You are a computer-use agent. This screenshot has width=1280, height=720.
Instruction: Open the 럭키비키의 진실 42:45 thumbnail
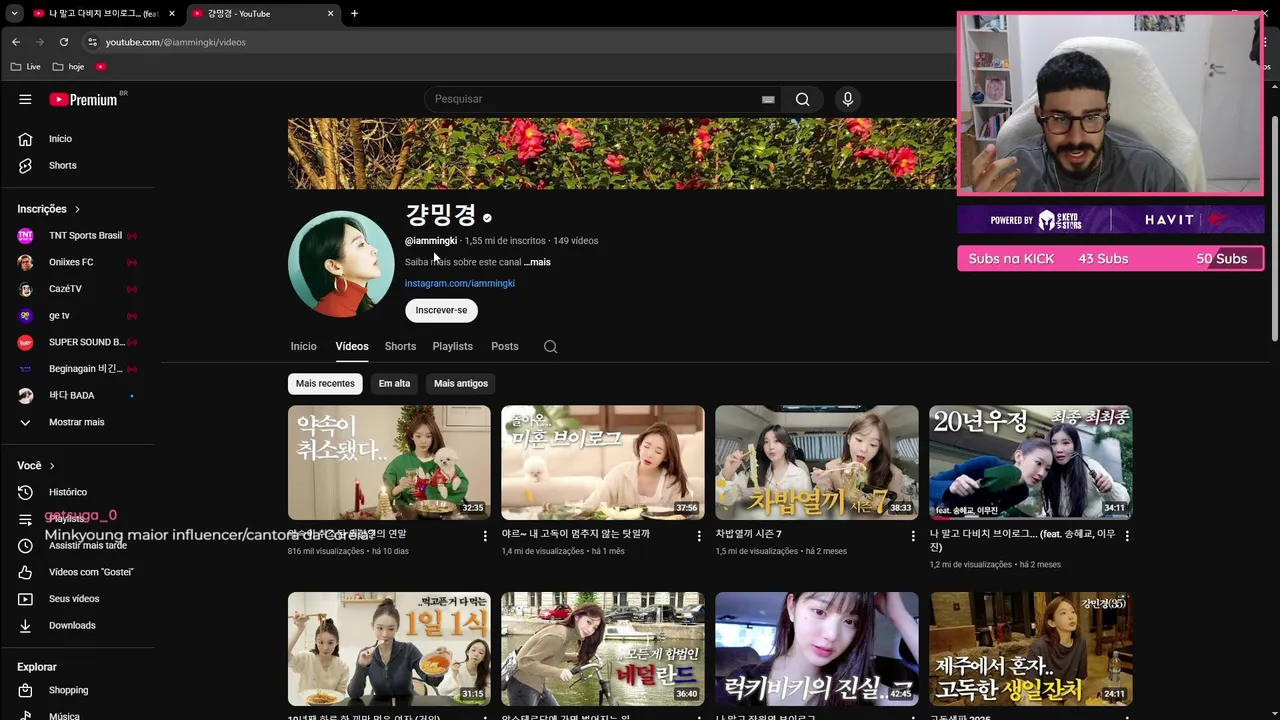pos(817,649)
